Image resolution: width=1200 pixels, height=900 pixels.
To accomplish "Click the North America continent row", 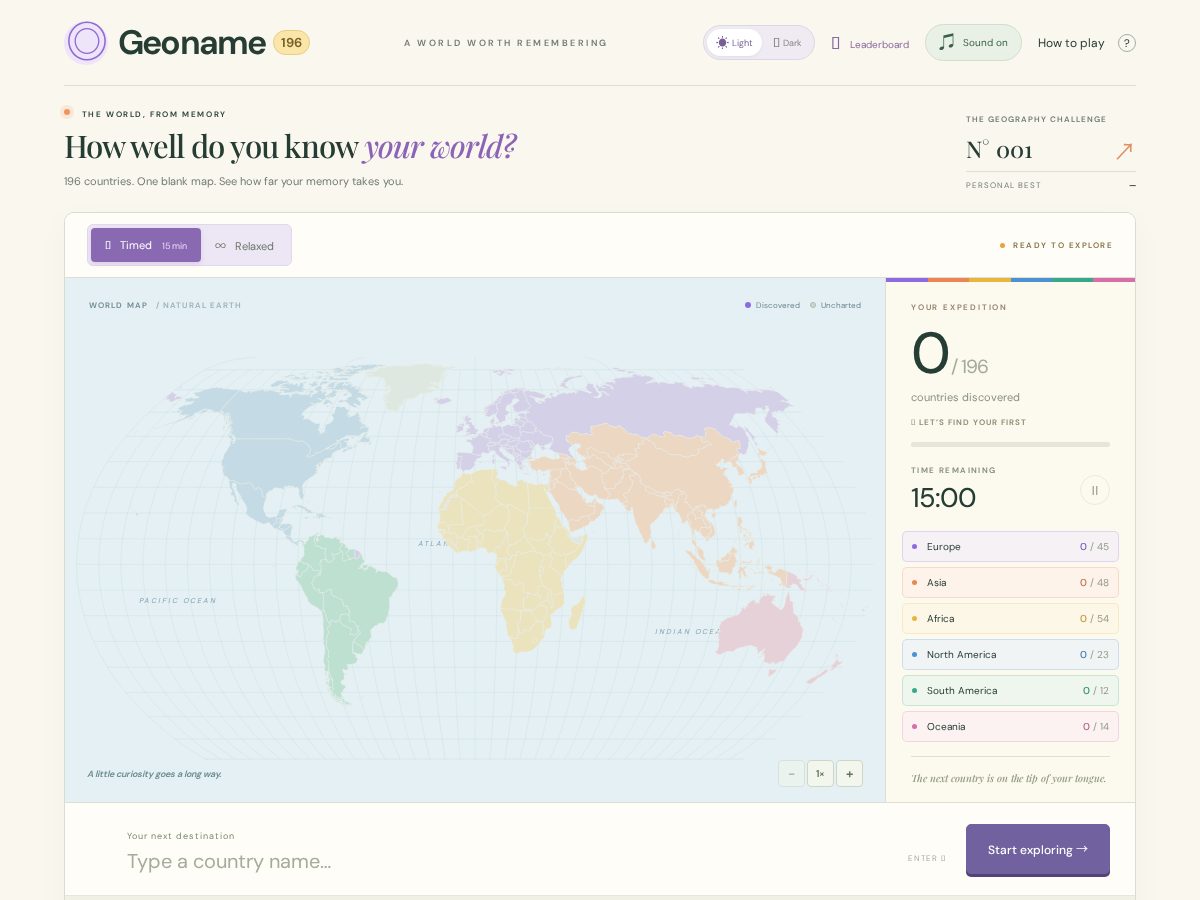I will pos(1010,655).
